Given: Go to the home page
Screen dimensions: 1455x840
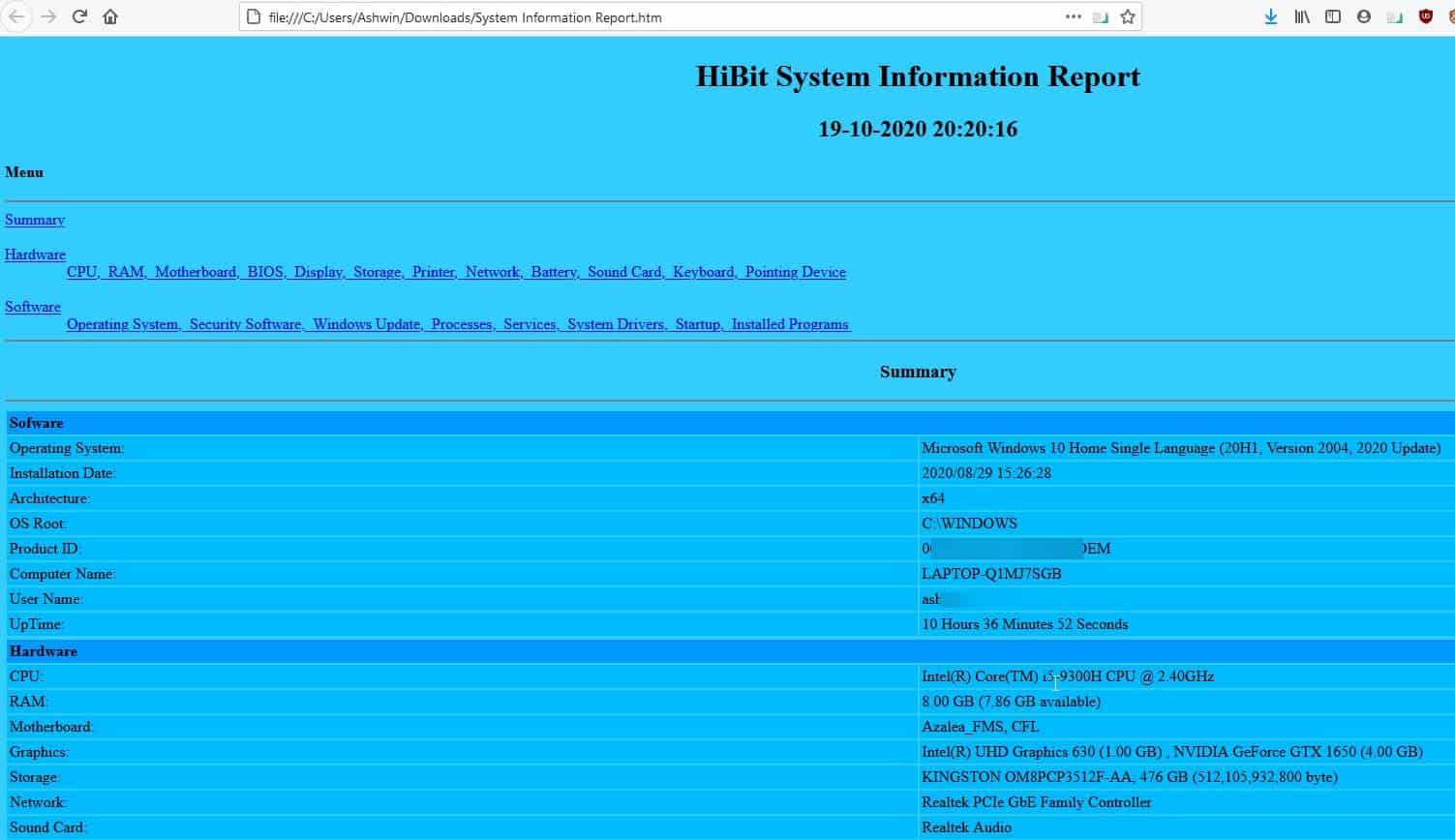Looking at the screenshot, I should pyautogui.click(x=110, y=16).
